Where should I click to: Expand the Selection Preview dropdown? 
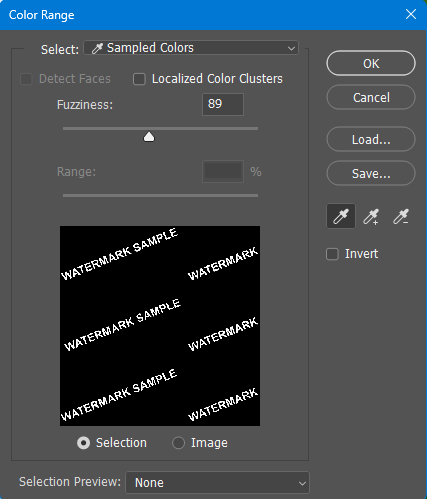[x=217, y=482]
